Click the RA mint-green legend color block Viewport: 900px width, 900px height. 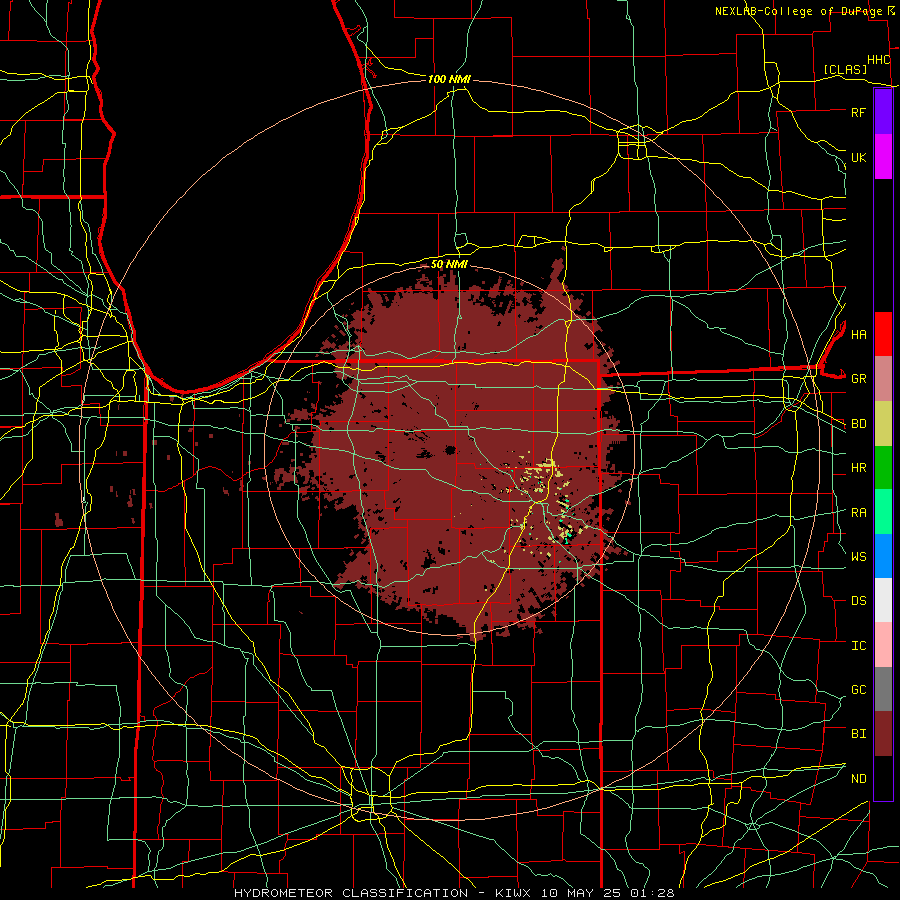coord(883,512)
